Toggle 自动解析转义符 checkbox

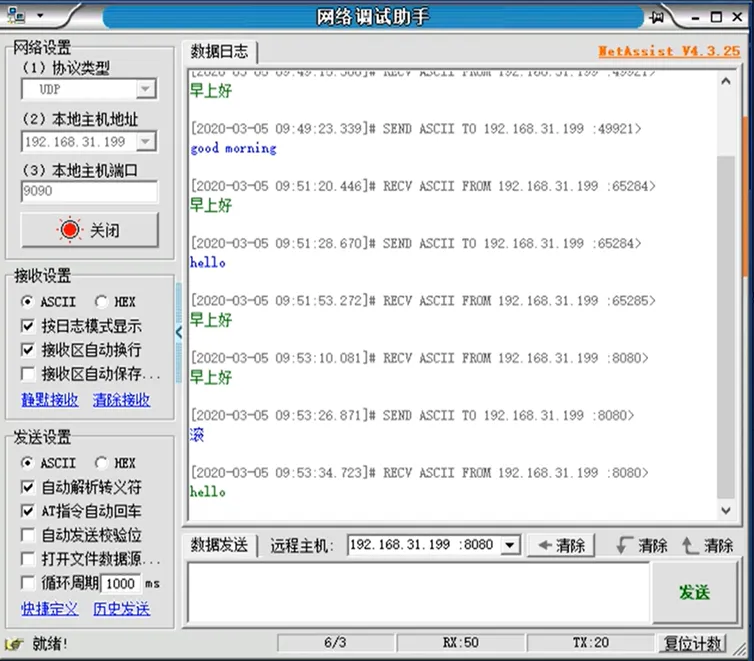28,487
